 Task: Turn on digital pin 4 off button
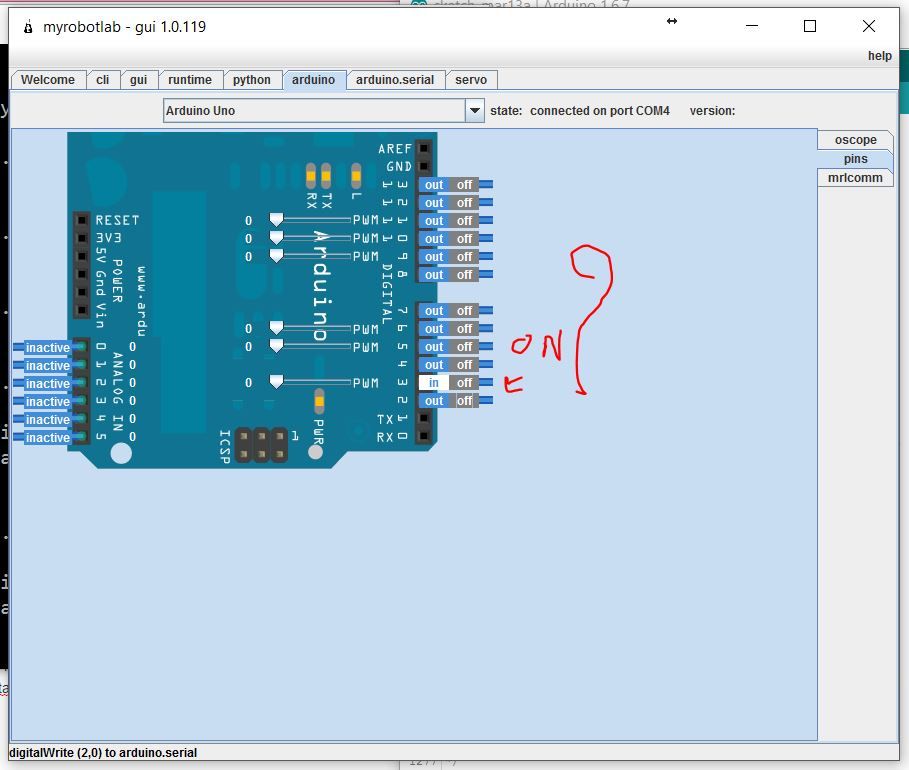pos(464,365)
